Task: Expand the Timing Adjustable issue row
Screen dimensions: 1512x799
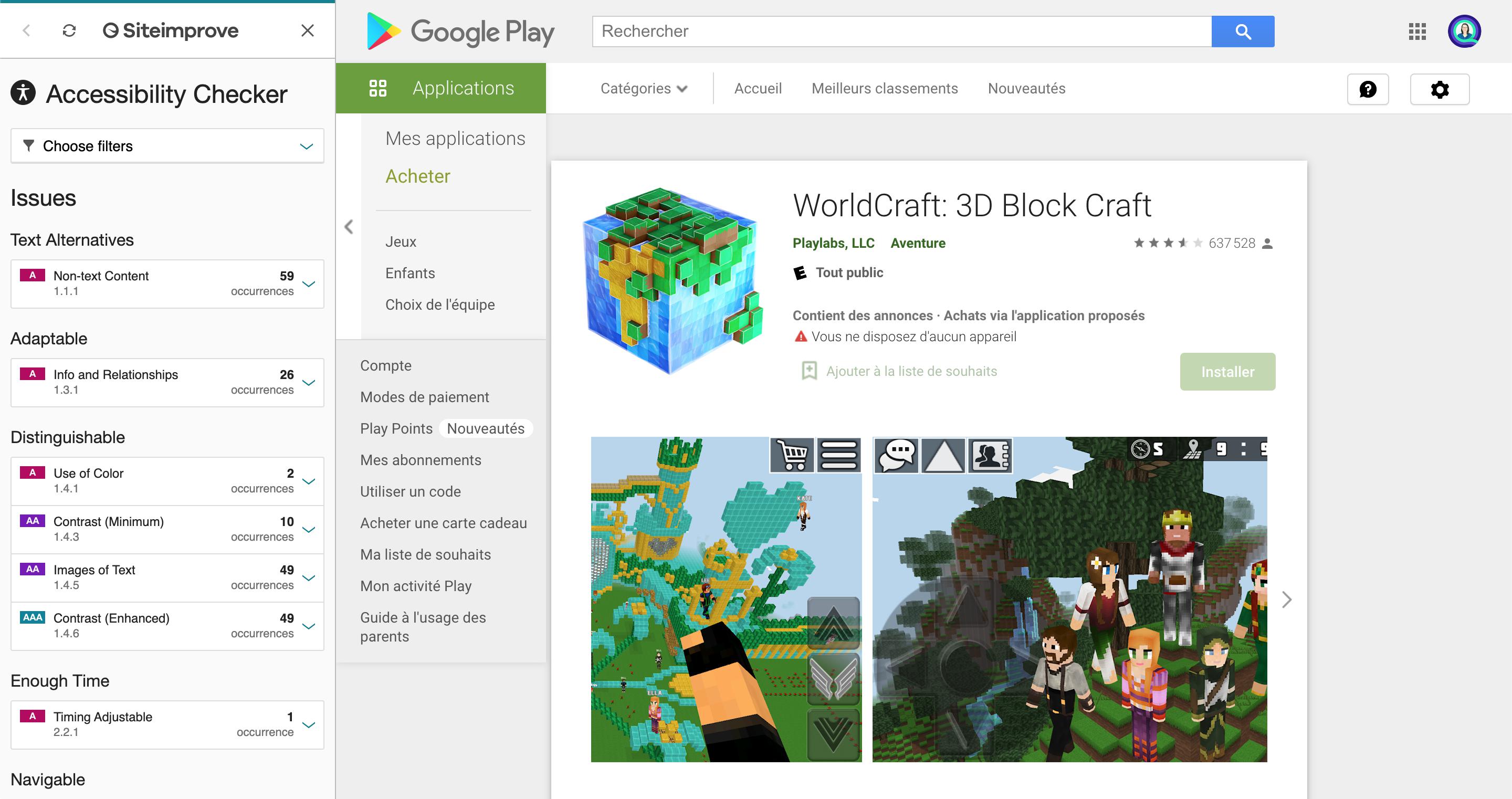Action: click(x=310, y=723)
